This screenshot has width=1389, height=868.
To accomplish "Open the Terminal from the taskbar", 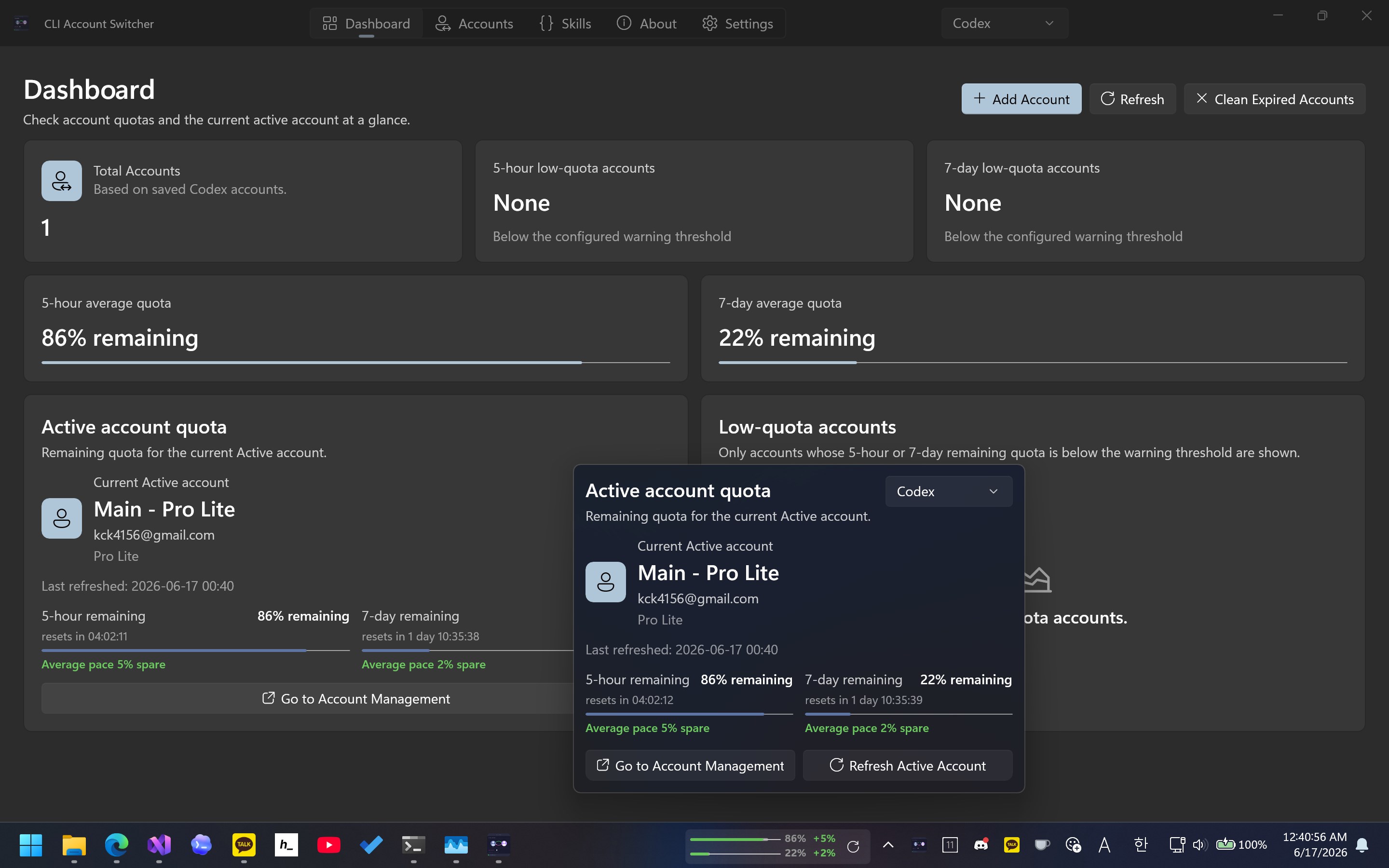I will point(414,844).
